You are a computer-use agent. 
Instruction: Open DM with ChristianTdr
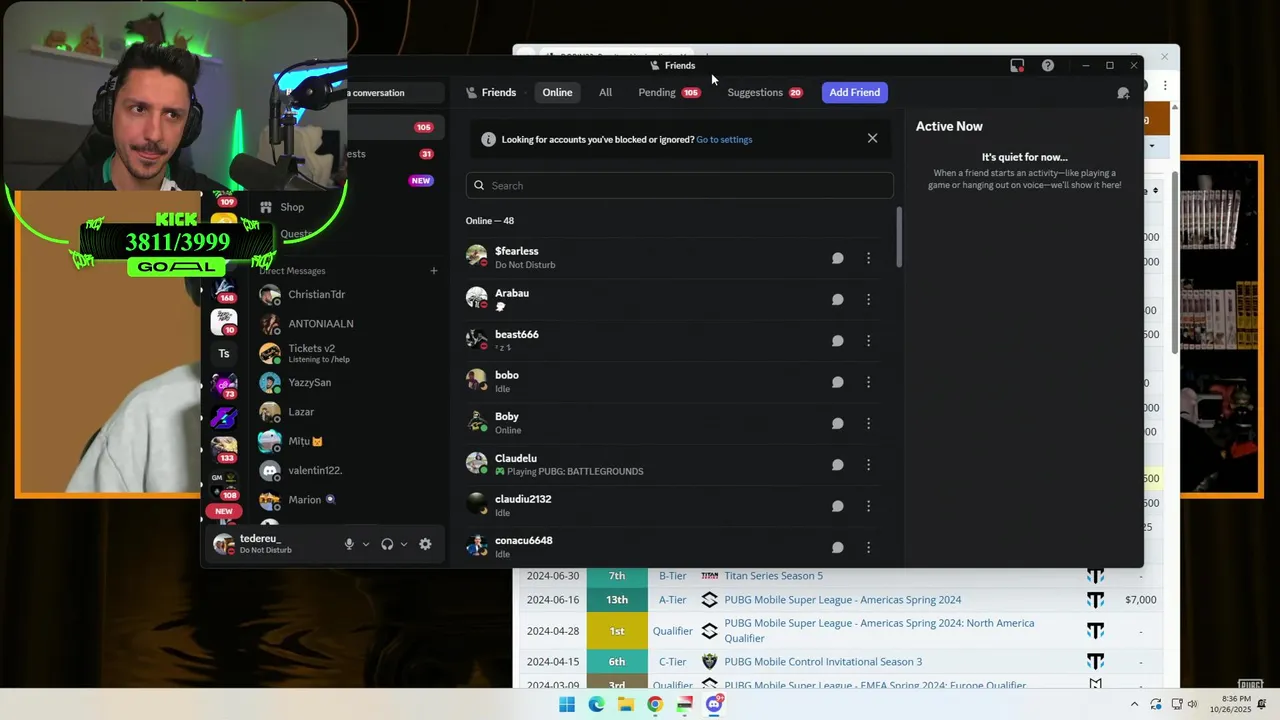pyautogui.click(x=349, y=295)
